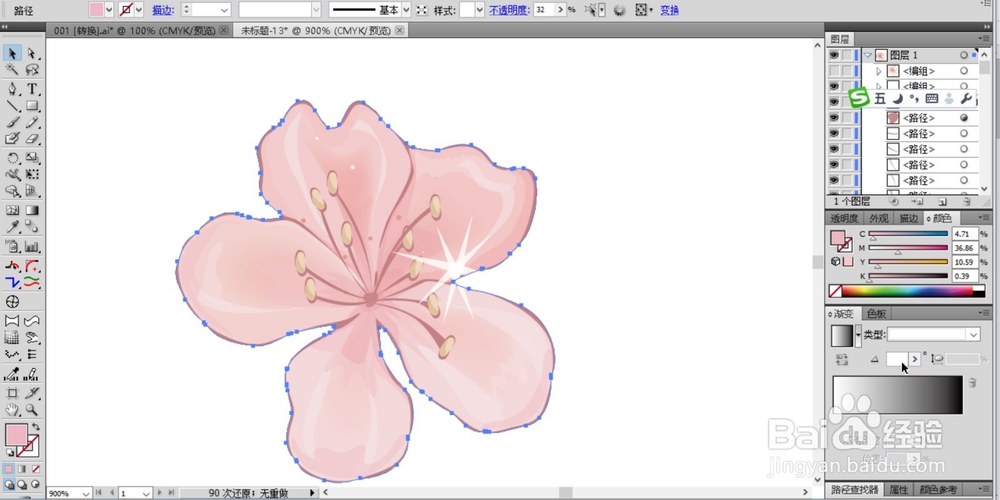Open the 样式 graphic style dropdown
The width and height of the screenshot is (1000, 500).
pos(480,10)
